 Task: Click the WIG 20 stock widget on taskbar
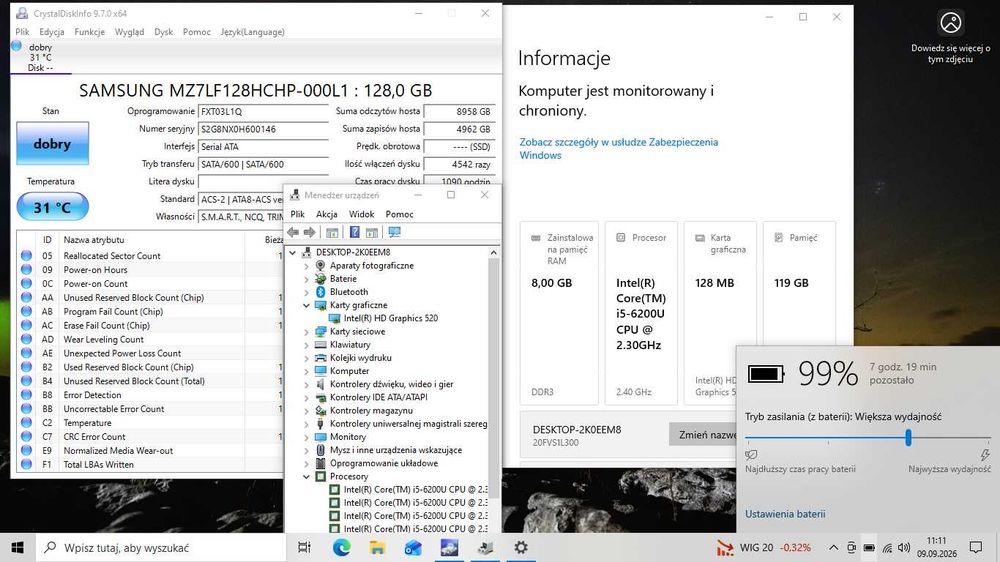tap(763, 547)
